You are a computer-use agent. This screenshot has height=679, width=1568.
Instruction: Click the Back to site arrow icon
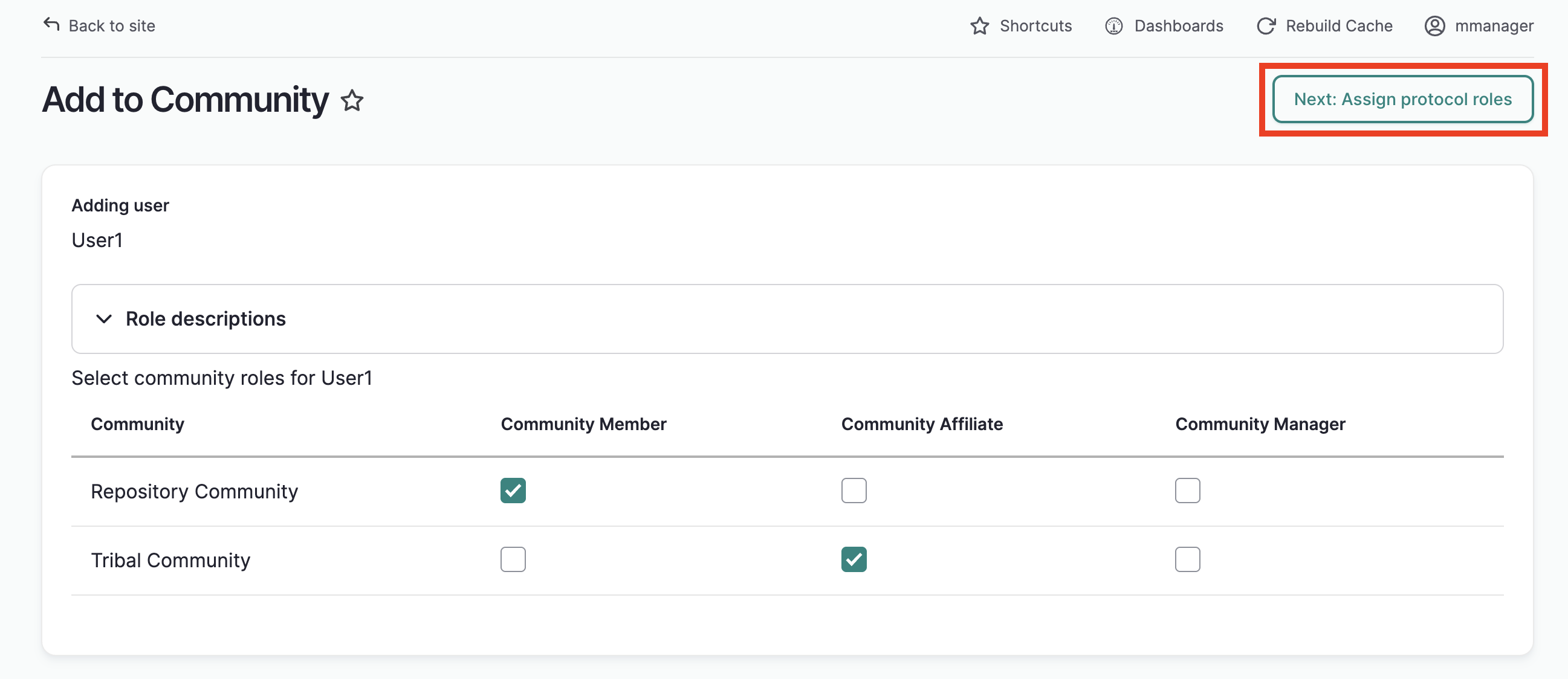pos(52,24)
